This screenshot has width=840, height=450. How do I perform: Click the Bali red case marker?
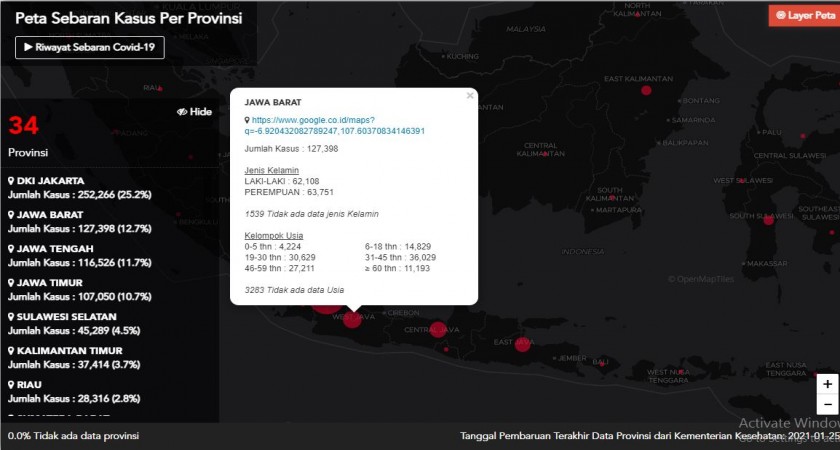pyautogui.click(x=602, y=364)
